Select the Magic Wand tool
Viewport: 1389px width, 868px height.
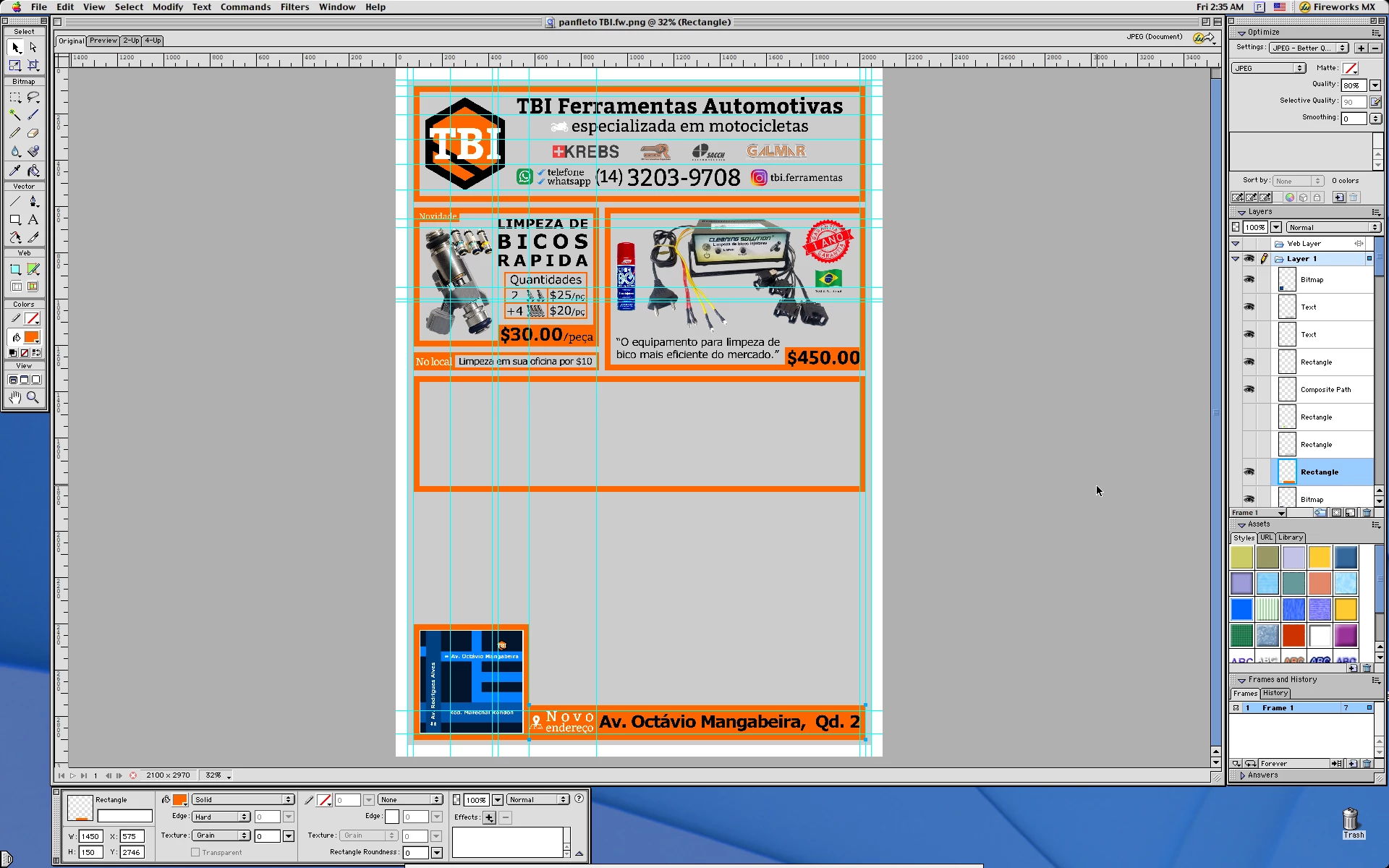tap(14, 115)
